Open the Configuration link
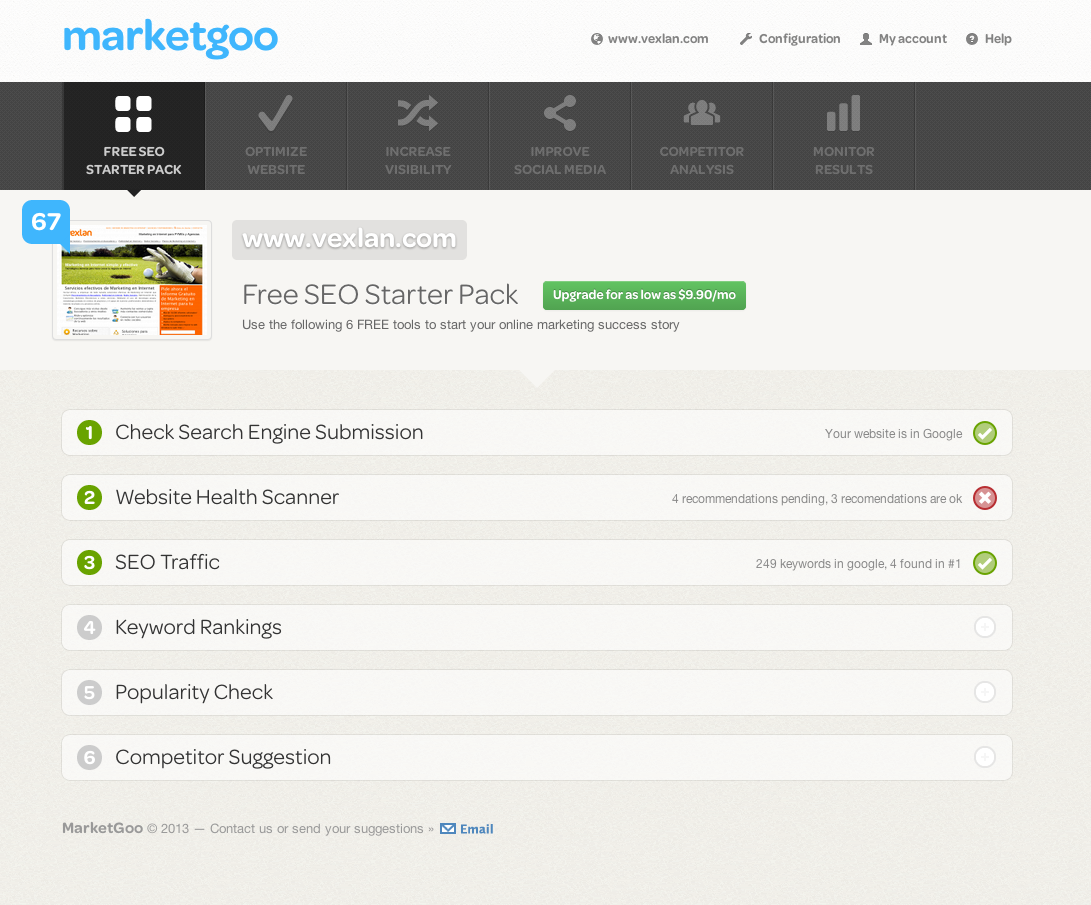 pyautogui.click(x=799, y=39)
